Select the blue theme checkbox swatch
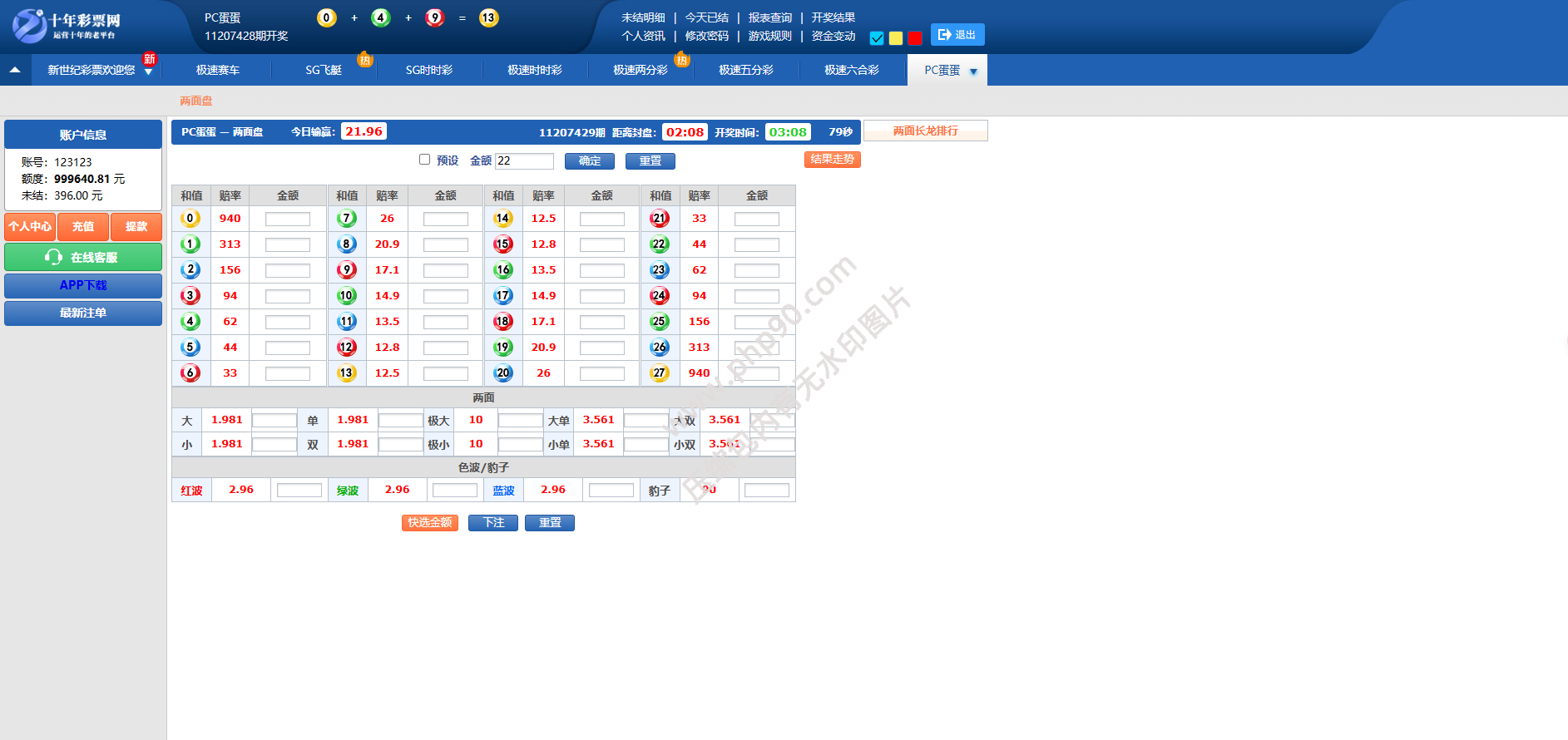Image resolution: width=1568 pixels, height=740 pixels. pos(877,38)
